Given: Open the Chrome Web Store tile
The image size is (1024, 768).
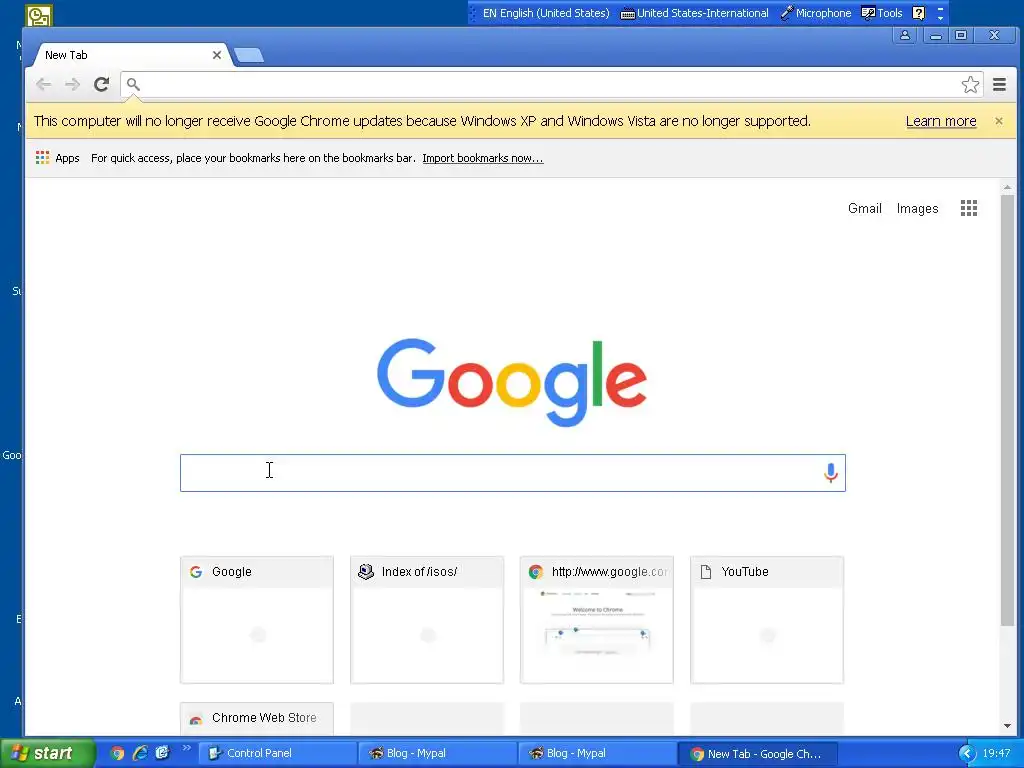Looking at the screenshot, I should click(x=257, y=718).
